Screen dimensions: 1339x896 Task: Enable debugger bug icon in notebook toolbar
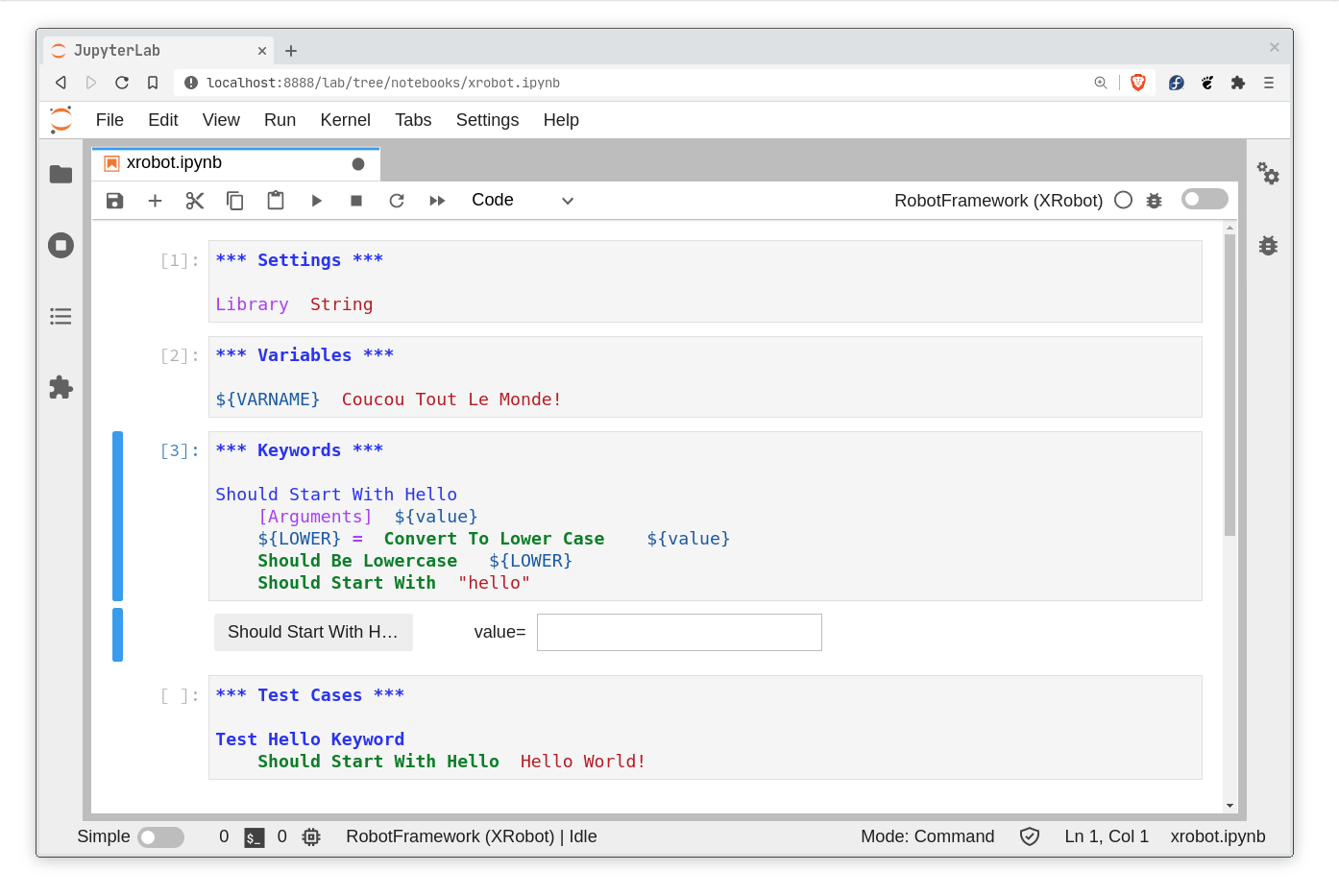point(1155,201)
